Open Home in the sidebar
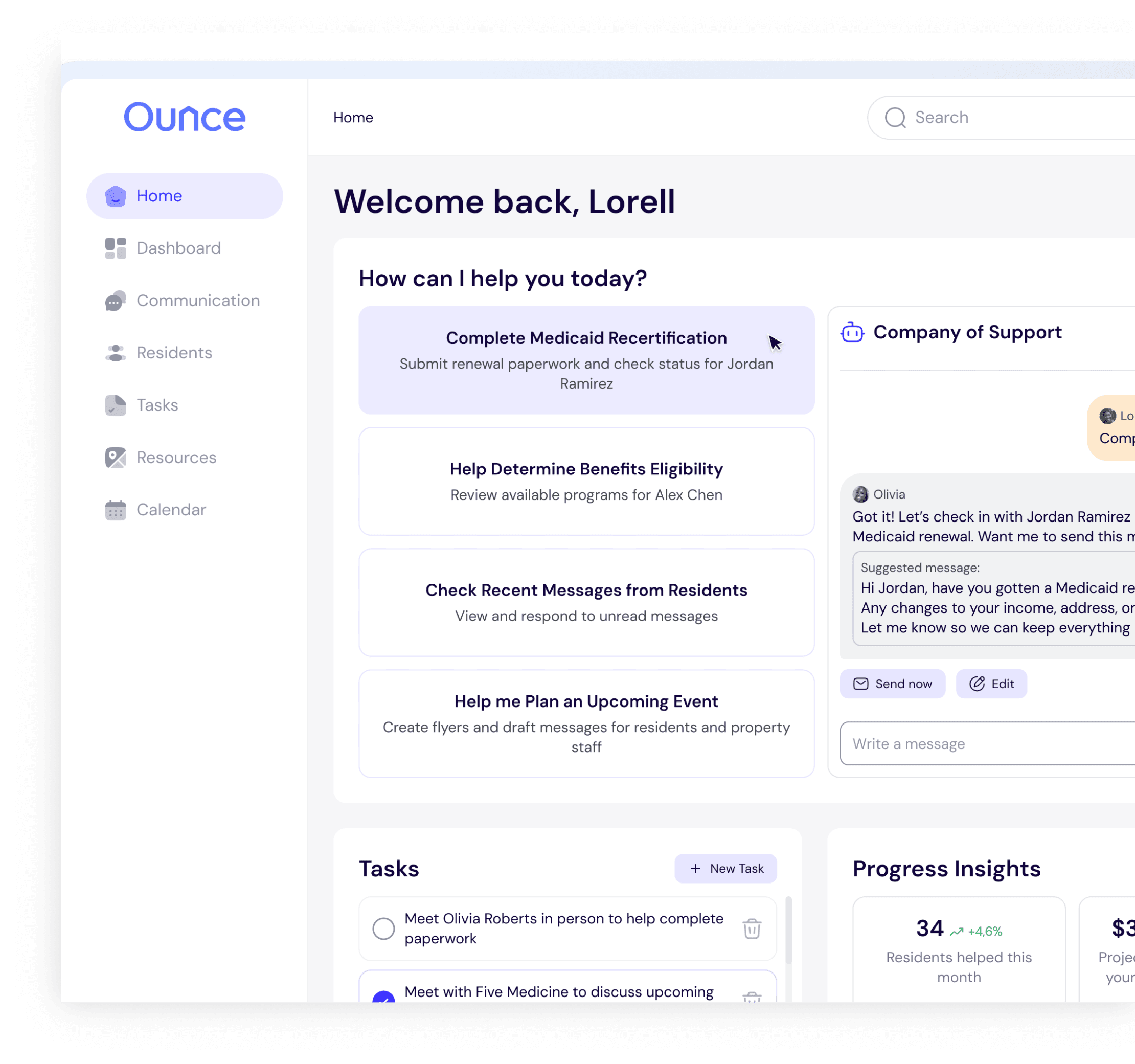Screen dimensions: 1135x1064 (x=185, y=196)
